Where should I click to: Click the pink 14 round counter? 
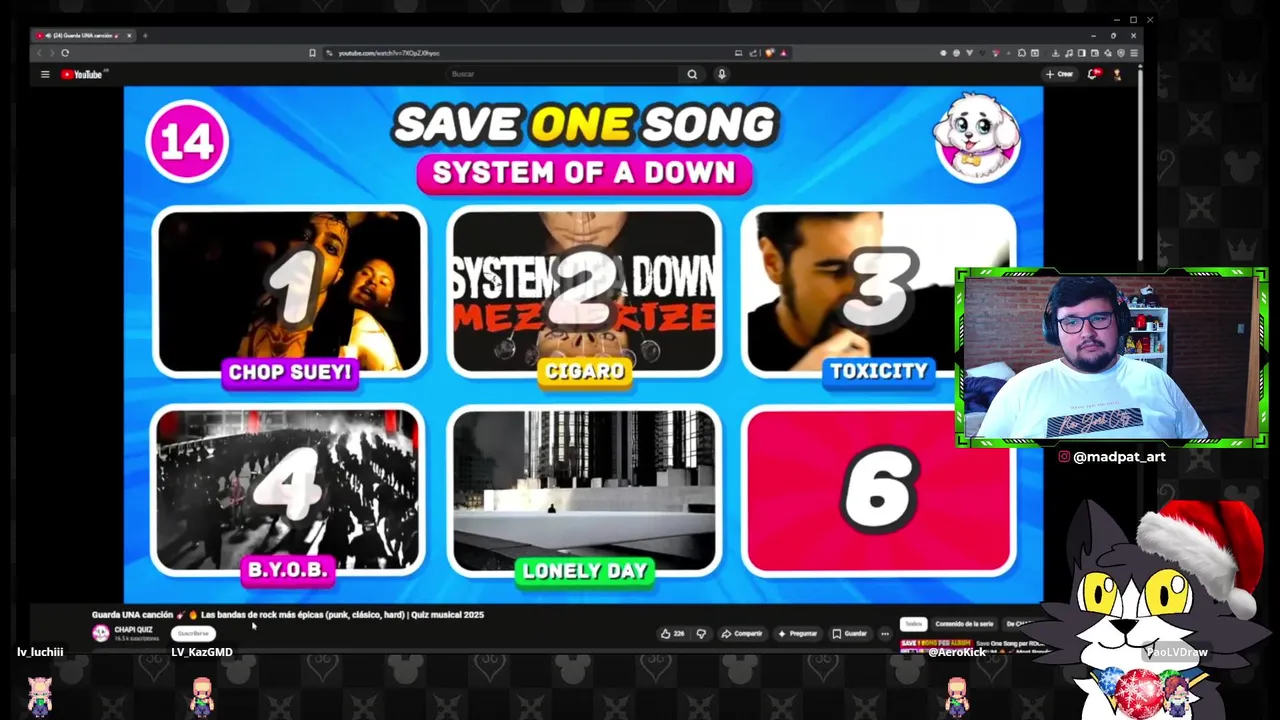click(187, 141)
